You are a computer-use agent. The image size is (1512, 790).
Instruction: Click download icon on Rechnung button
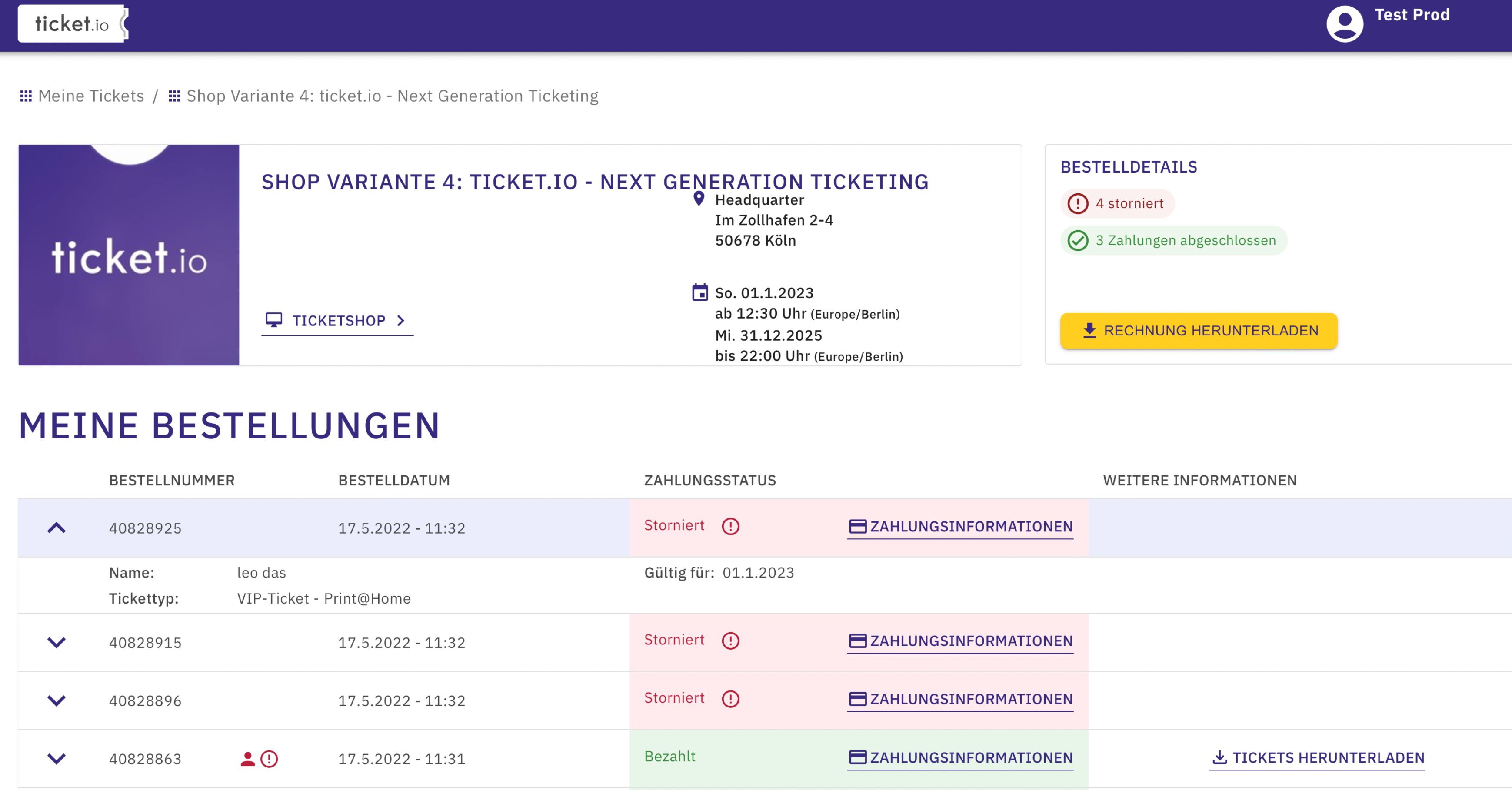tap(1089, 330)
